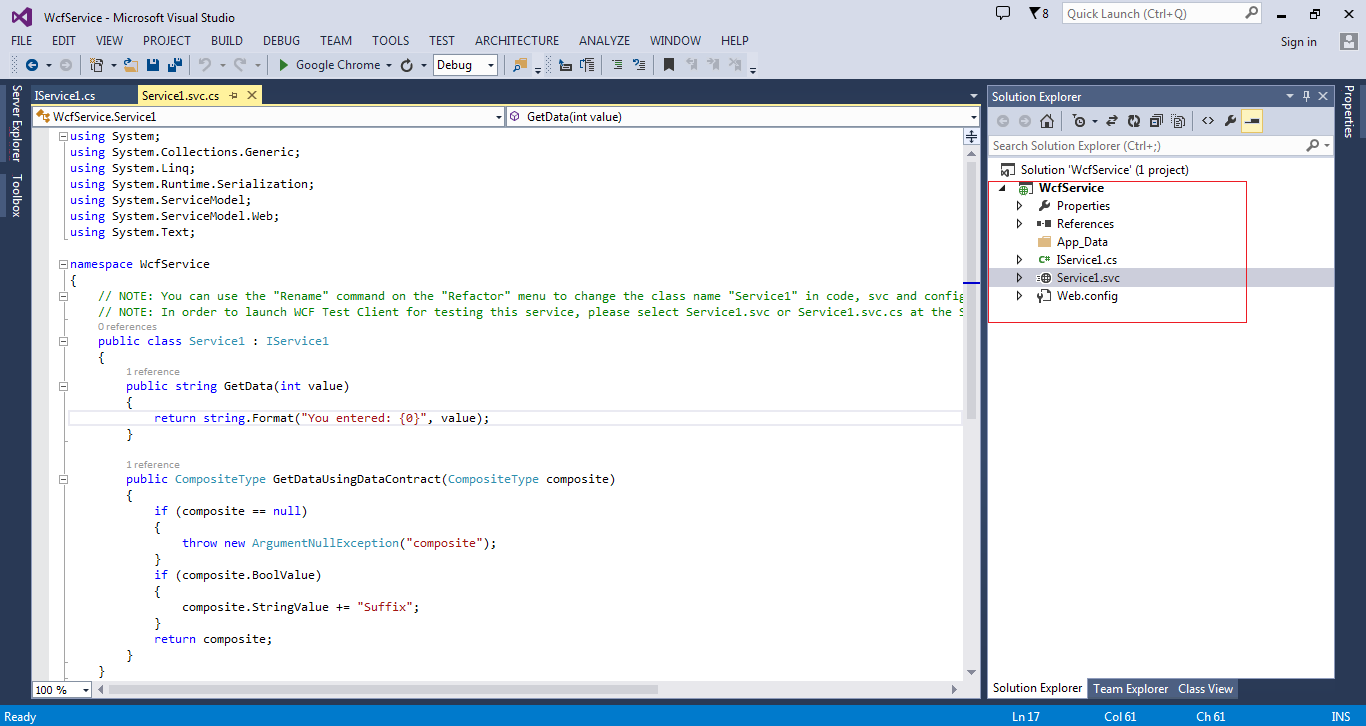Toggle the Preview Selected Items button
Viewport: 1366px width, 726px height.
1252,121
